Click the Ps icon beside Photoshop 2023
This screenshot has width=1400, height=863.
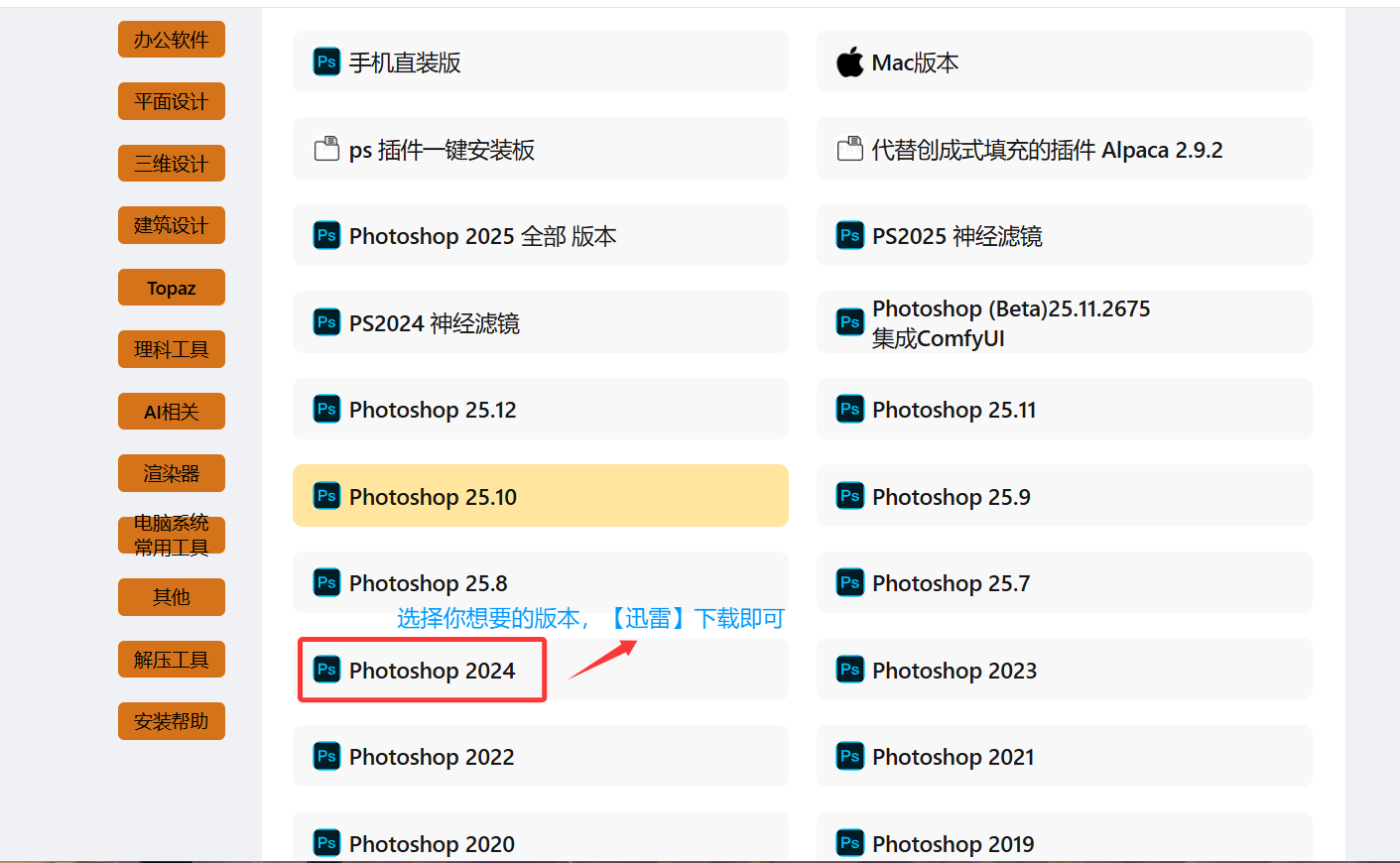click(x=849, y=670)
